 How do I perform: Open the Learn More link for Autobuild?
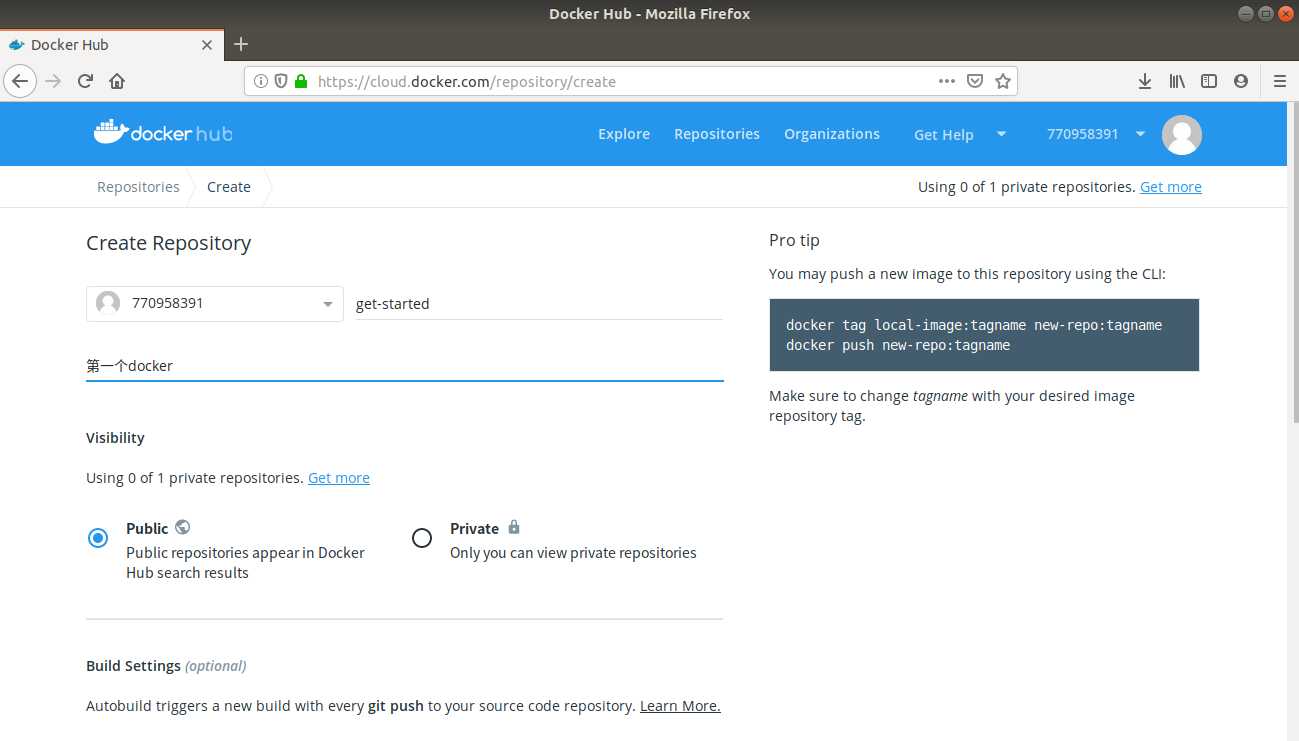[680, 706]
